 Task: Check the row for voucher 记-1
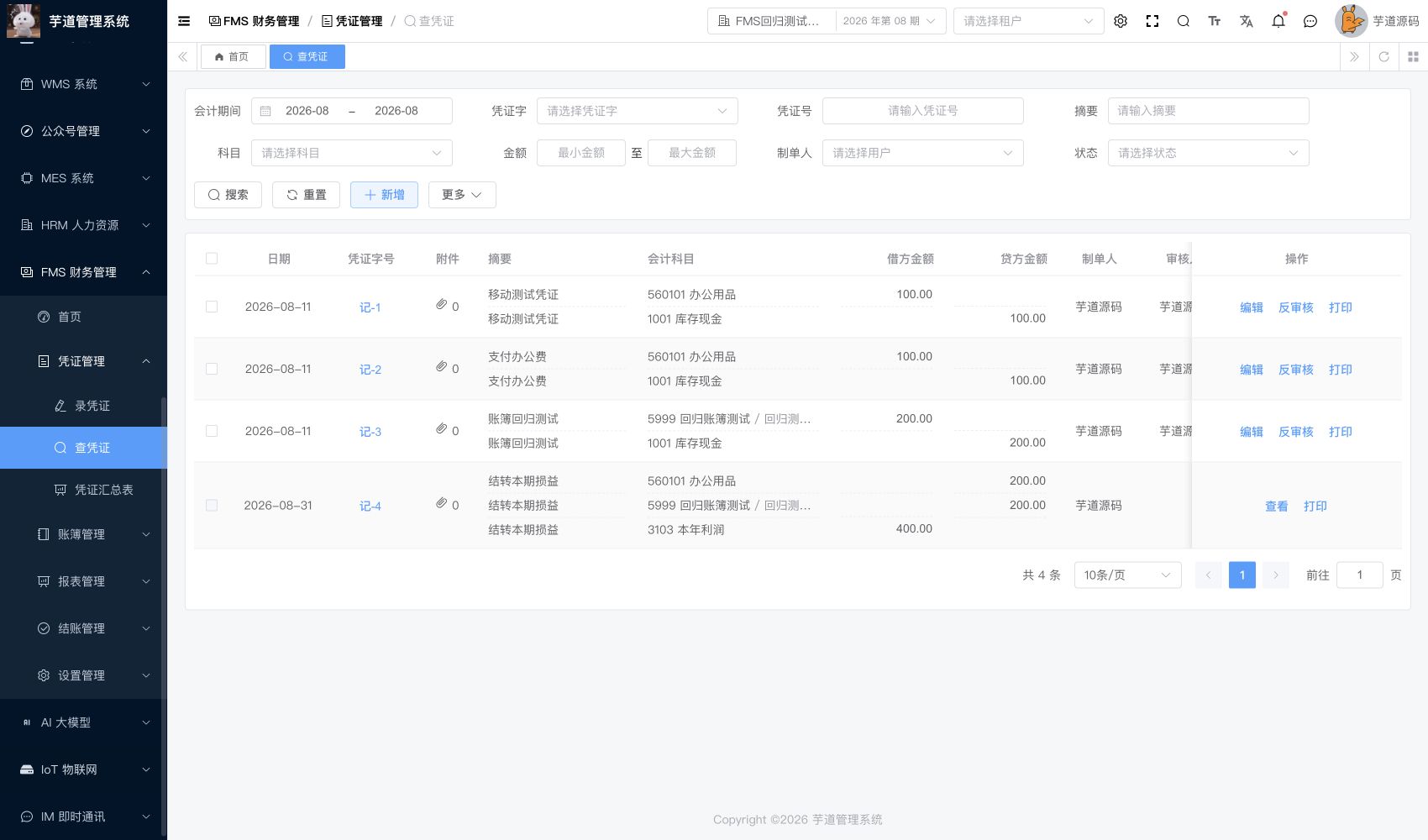tap(212, 307)
